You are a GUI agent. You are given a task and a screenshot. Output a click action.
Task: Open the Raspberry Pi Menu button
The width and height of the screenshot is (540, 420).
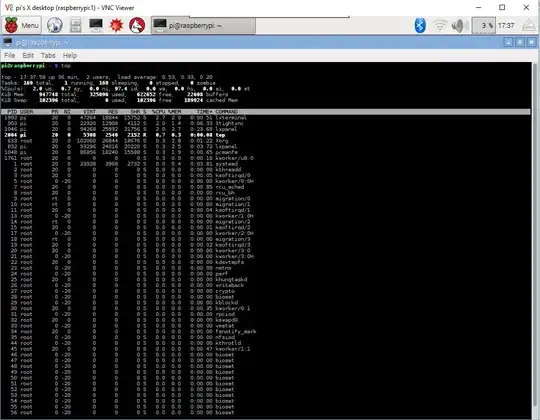tap(22, 25)
